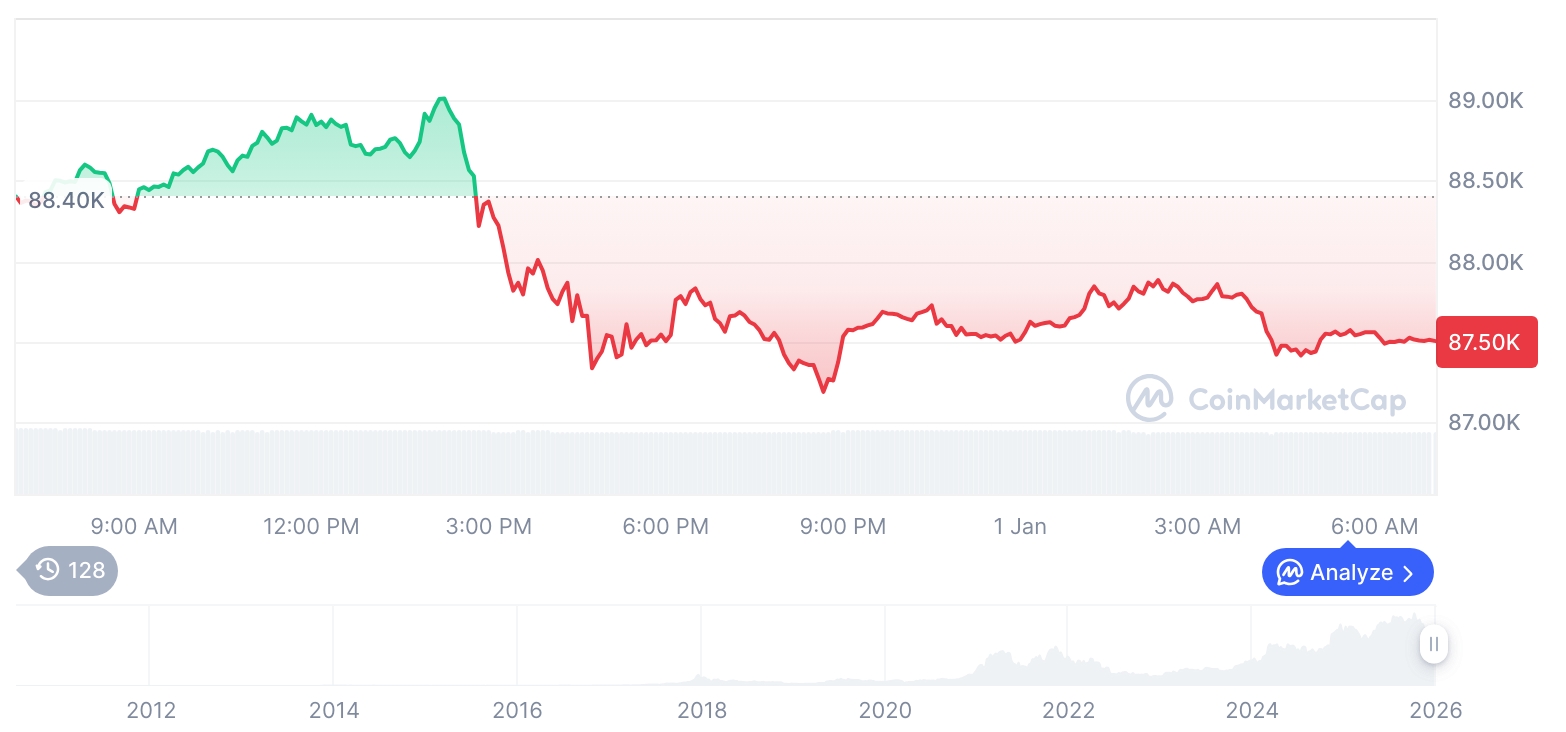Select 2012 on the year timeline
1566x732 pixels.
(x=151, y=710)
